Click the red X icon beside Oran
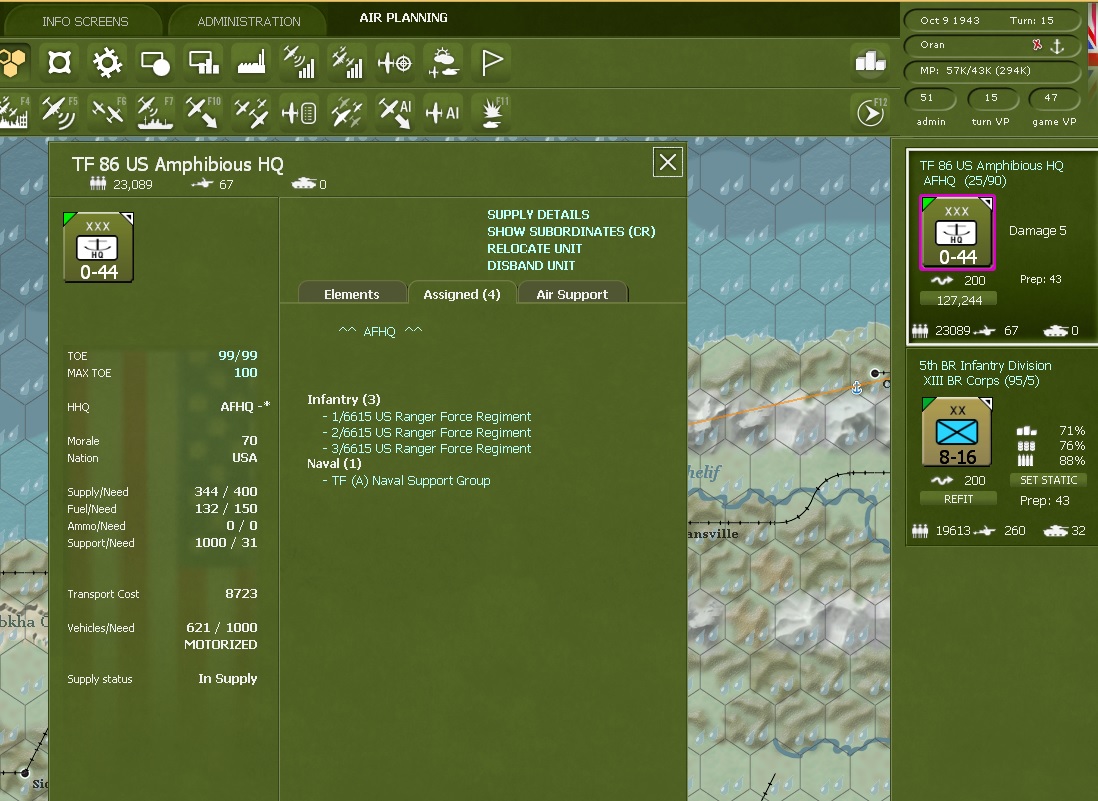1098x801 pixels. tap(1037, 45)
